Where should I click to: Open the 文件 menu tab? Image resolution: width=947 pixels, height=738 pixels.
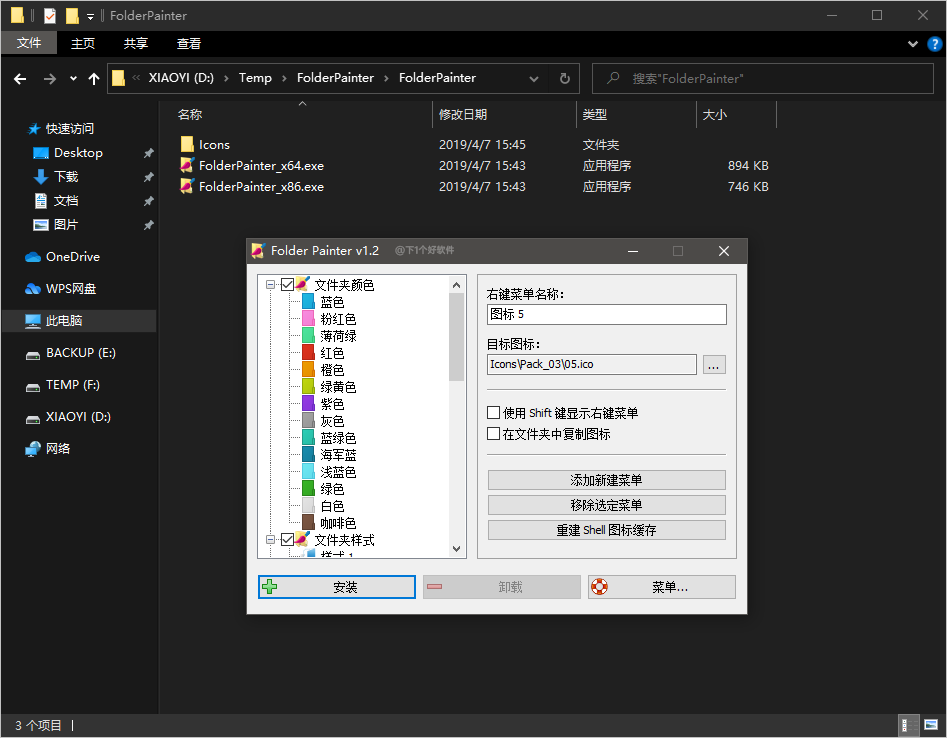point(29,43)
